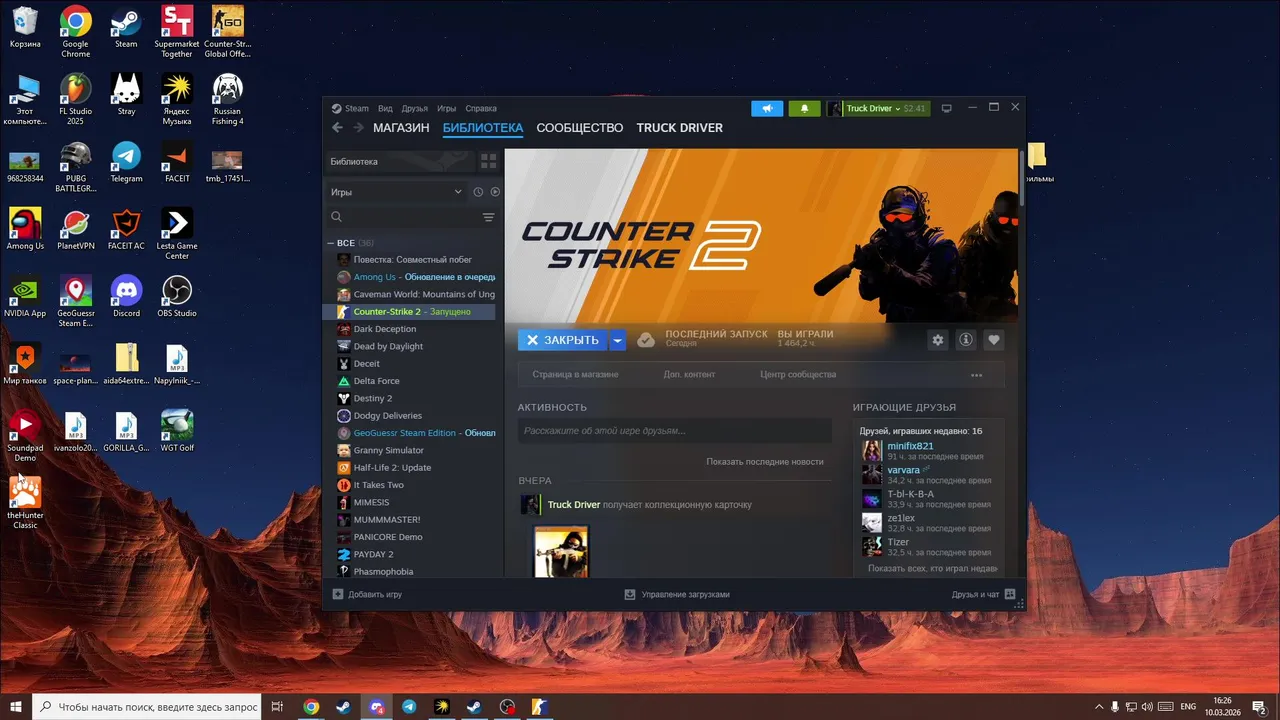Viewport: 1280px width, 720px height.
Task: Open advanced library filter options icon
Action: coord(488,217)
